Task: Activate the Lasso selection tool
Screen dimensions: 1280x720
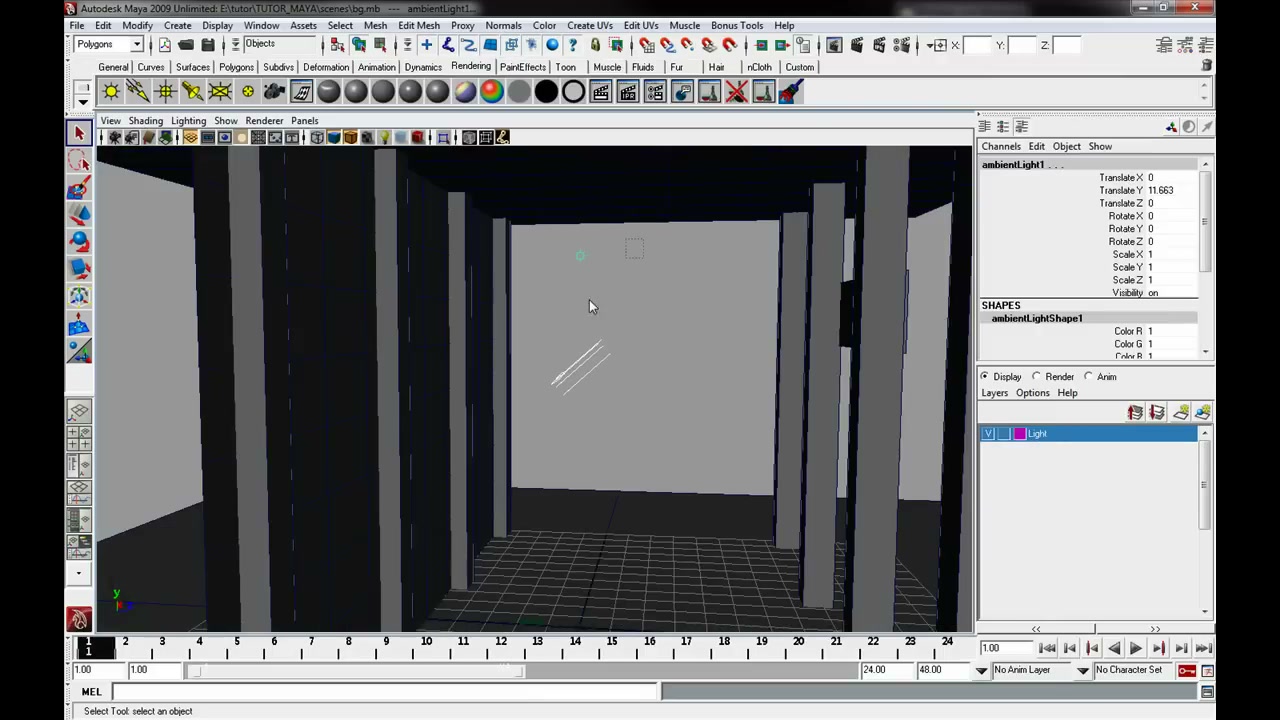Action: pyautogui.click(x=79, y=161)
